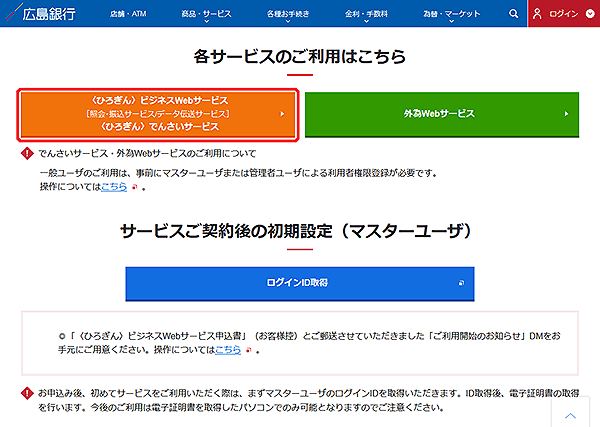This screenshot has width=600, height=427.
Task: Expand chevron under 金利・手数料
Action: click(x=366, y=21)
